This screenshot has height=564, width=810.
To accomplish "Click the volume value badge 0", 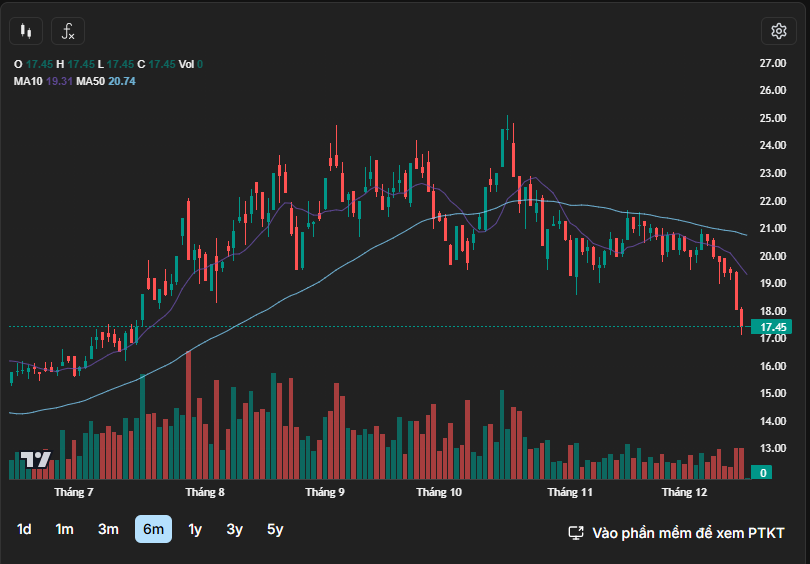I will [763, 472].
